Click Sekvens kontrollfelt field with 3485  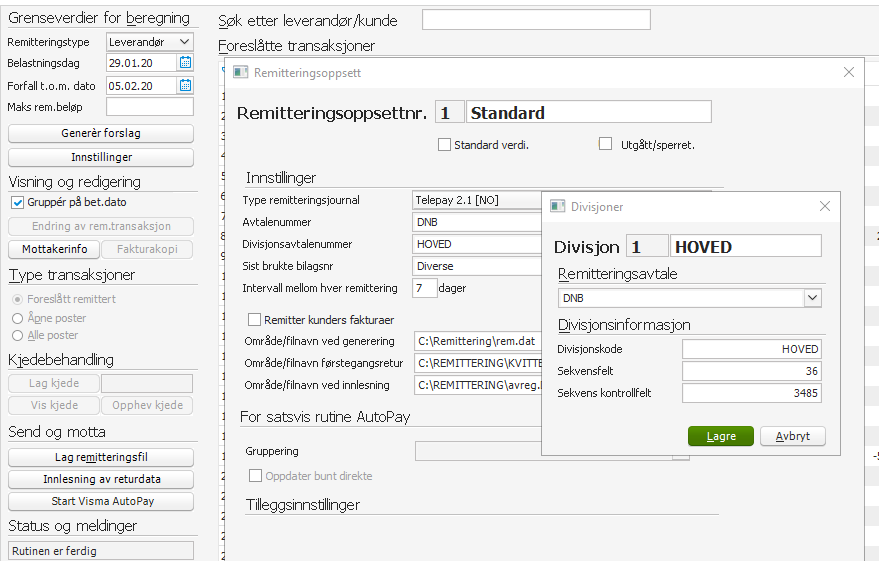(x=752, y=393)
